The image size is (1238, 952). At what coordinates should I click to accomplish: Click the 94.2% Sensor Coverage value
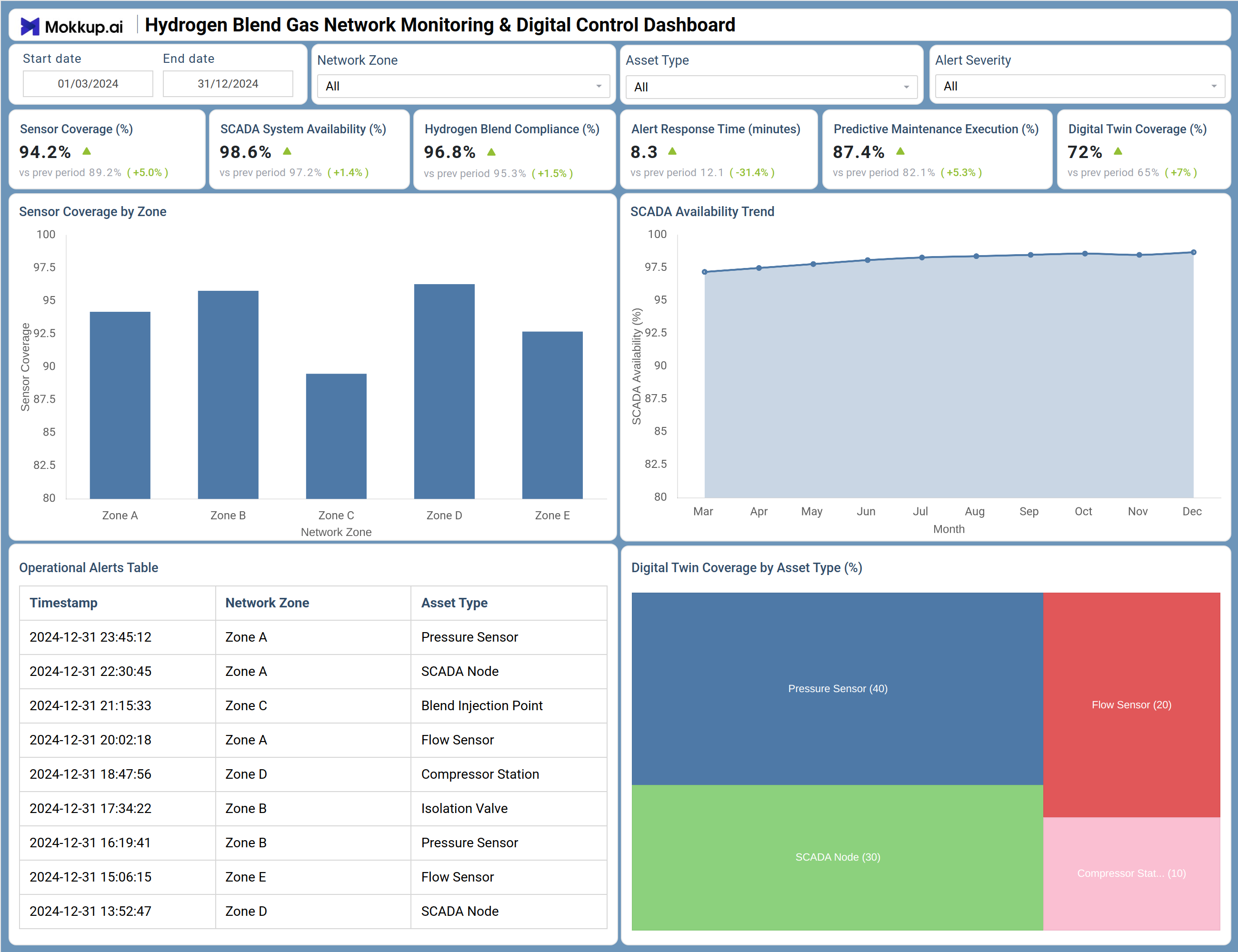45,152
